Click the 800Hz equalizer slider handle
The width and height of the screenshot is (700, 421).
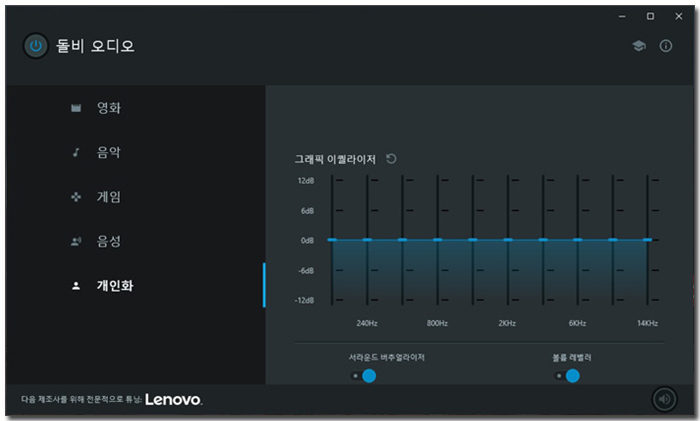point(437,240)
